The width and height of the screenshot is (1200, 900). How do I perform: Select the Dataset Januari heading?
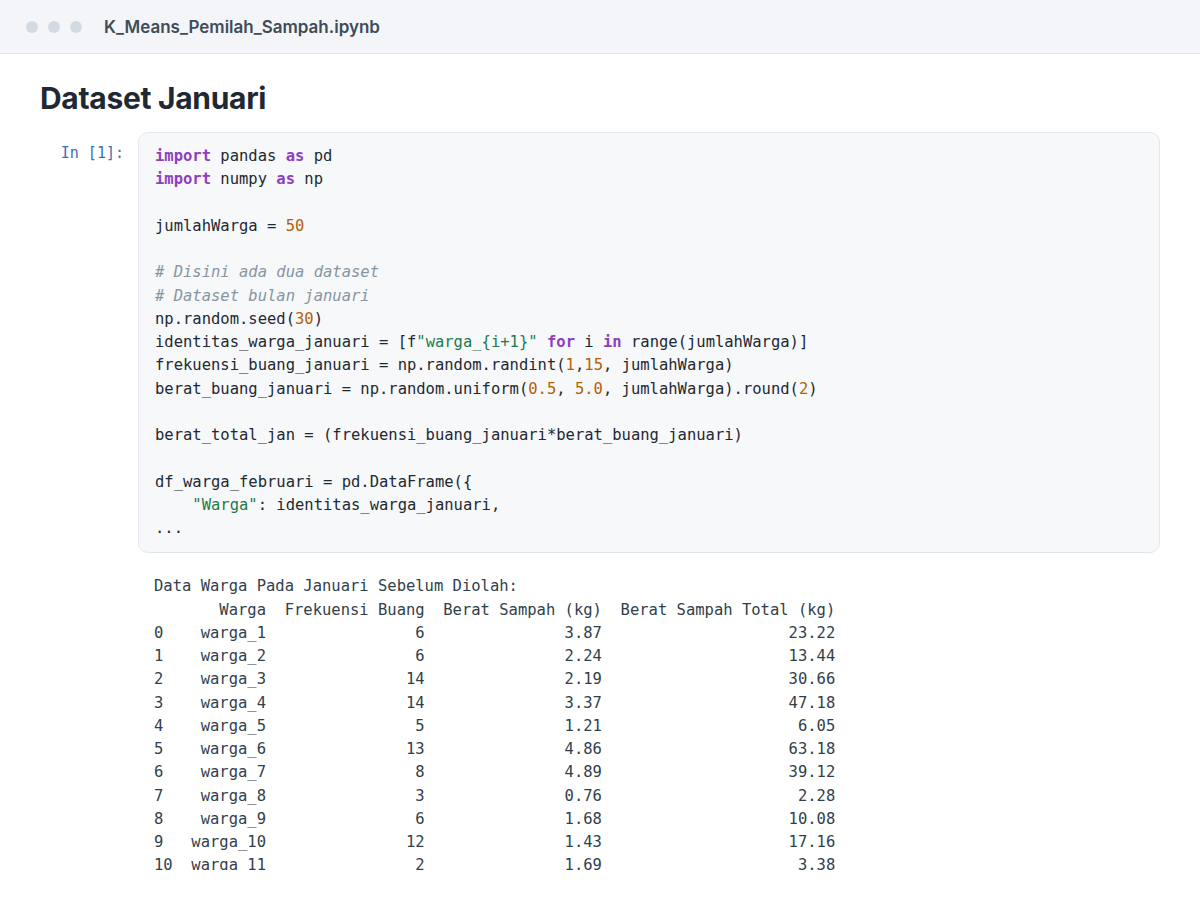tap(153, 98)
